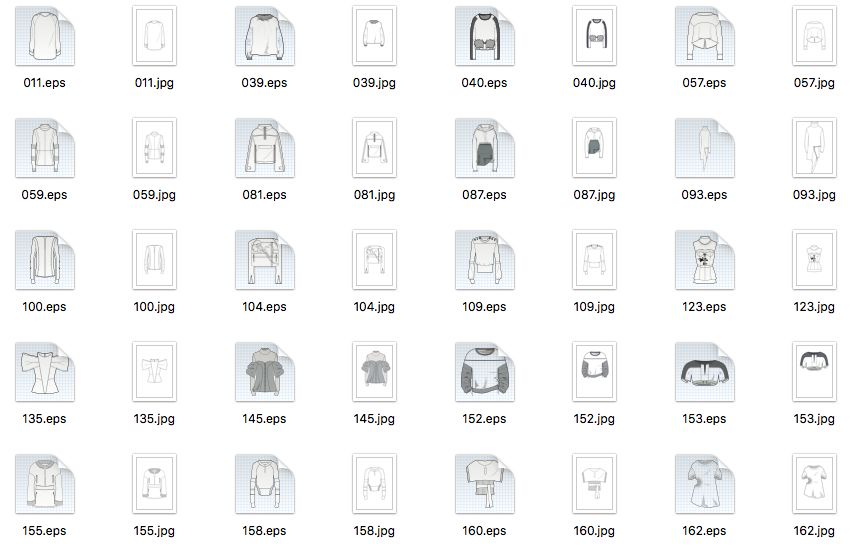This screenshot has width=858, height=556.
Task: Click the file name label '040.jpg'
Action: point(594,83)
